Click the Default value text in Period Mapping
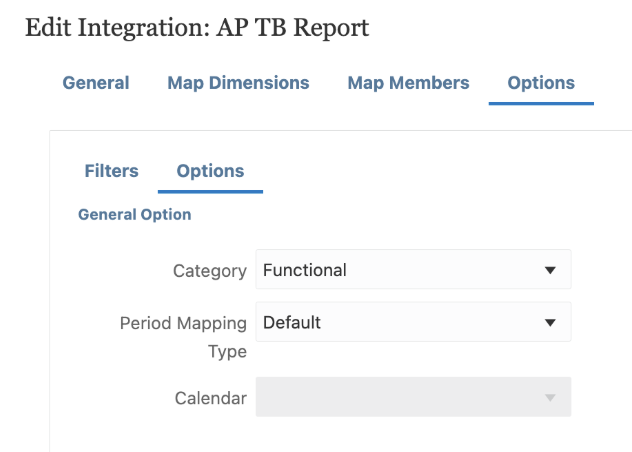Viewport: 632px width, 452px height. coord(291,323)
